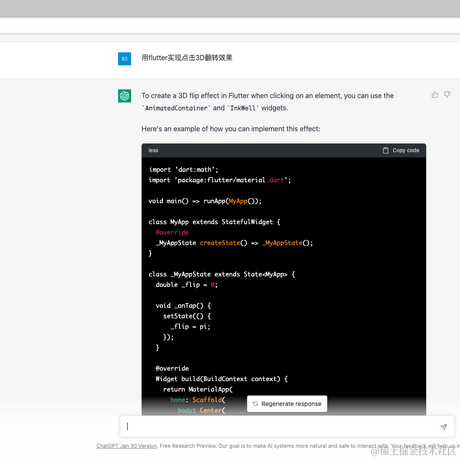Click the InkWell inline code text

click(x=243, y=108)
